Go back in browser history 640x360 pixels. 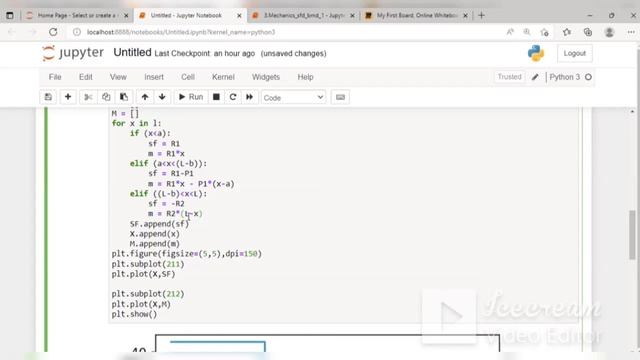click(11, 32)
